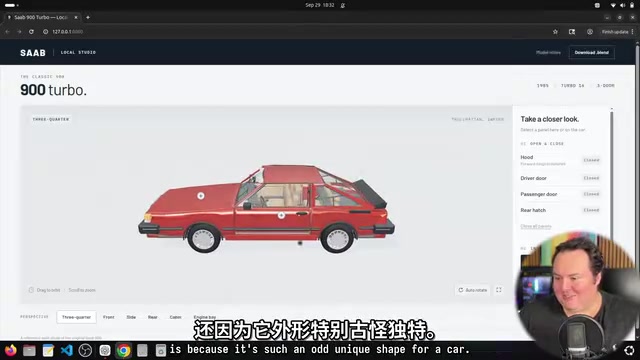640x360 pixels.
Task: Click the clock showing Sep 29 18:32
Action: (x=320, y=5)
